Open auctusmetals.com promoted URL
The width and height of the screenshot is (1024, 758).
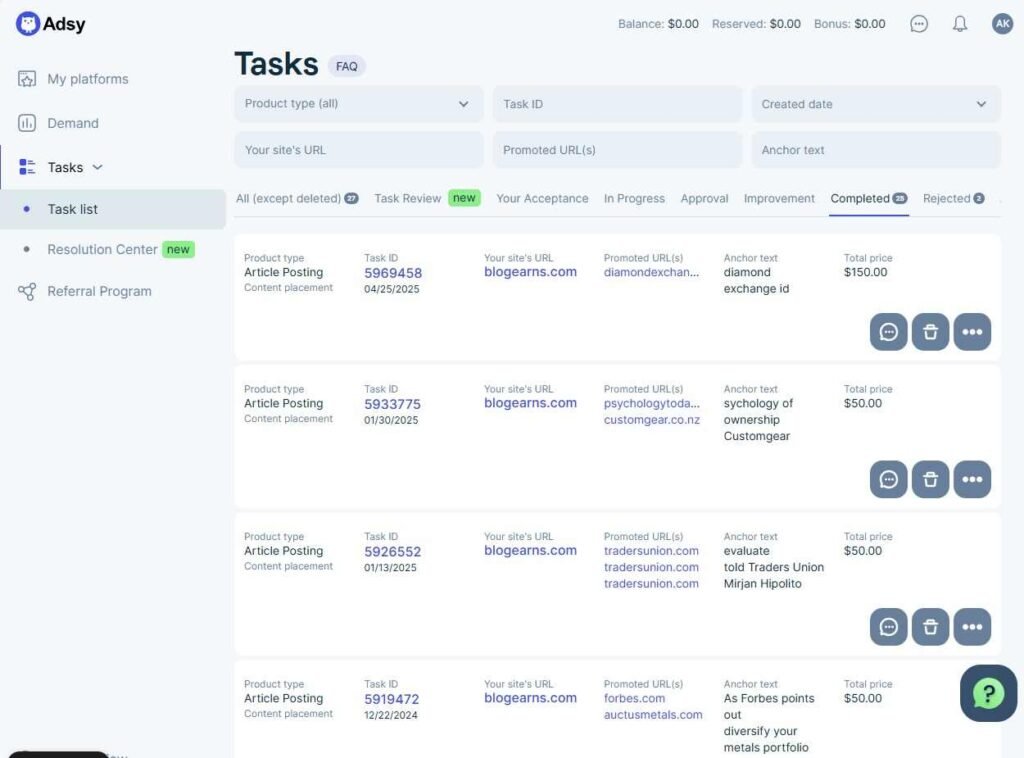pyautogui.click(x=652, y=715)
